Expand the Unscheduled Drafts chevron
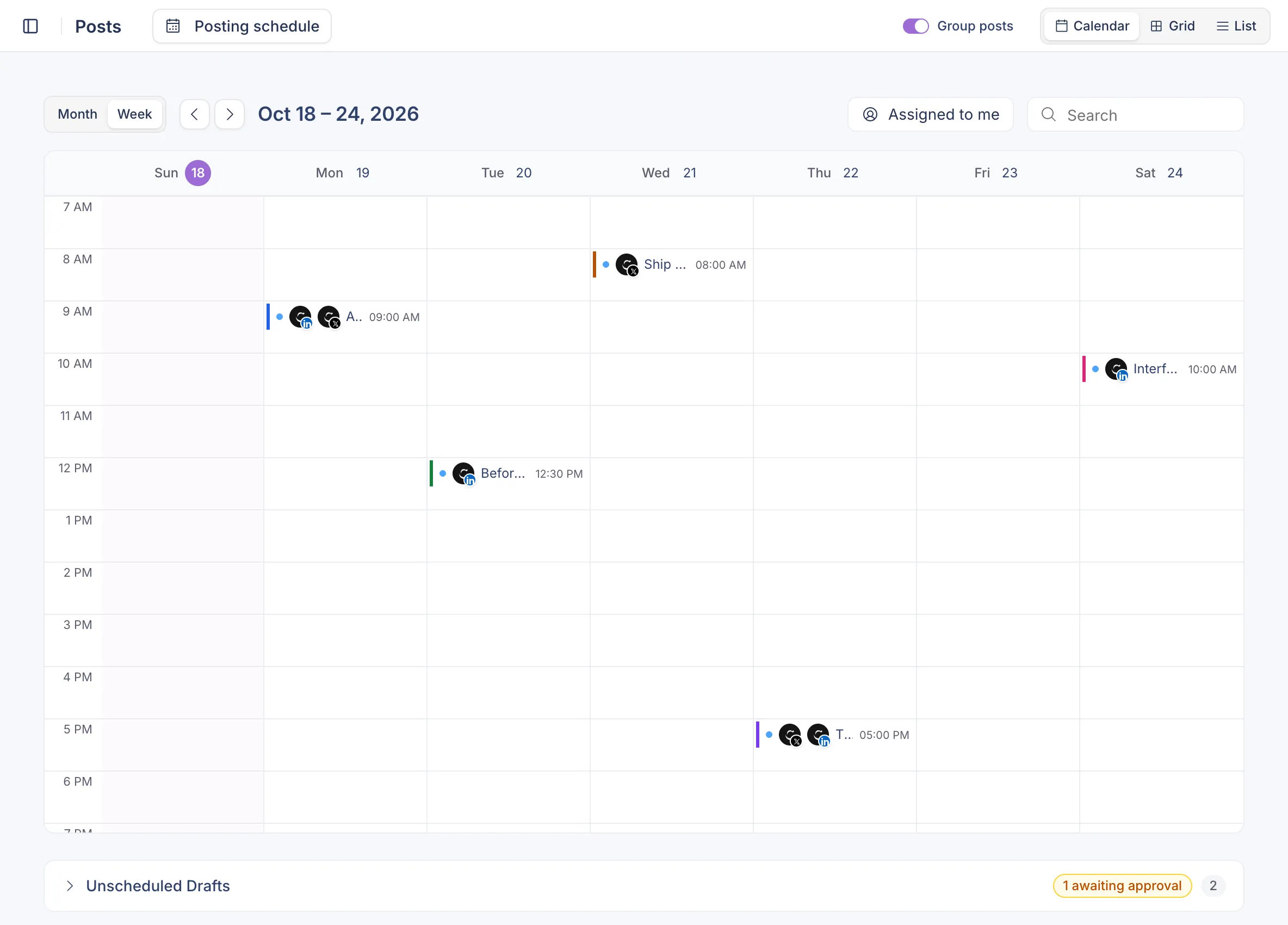The image size is (1288, 925). click(x=70, y=886)
